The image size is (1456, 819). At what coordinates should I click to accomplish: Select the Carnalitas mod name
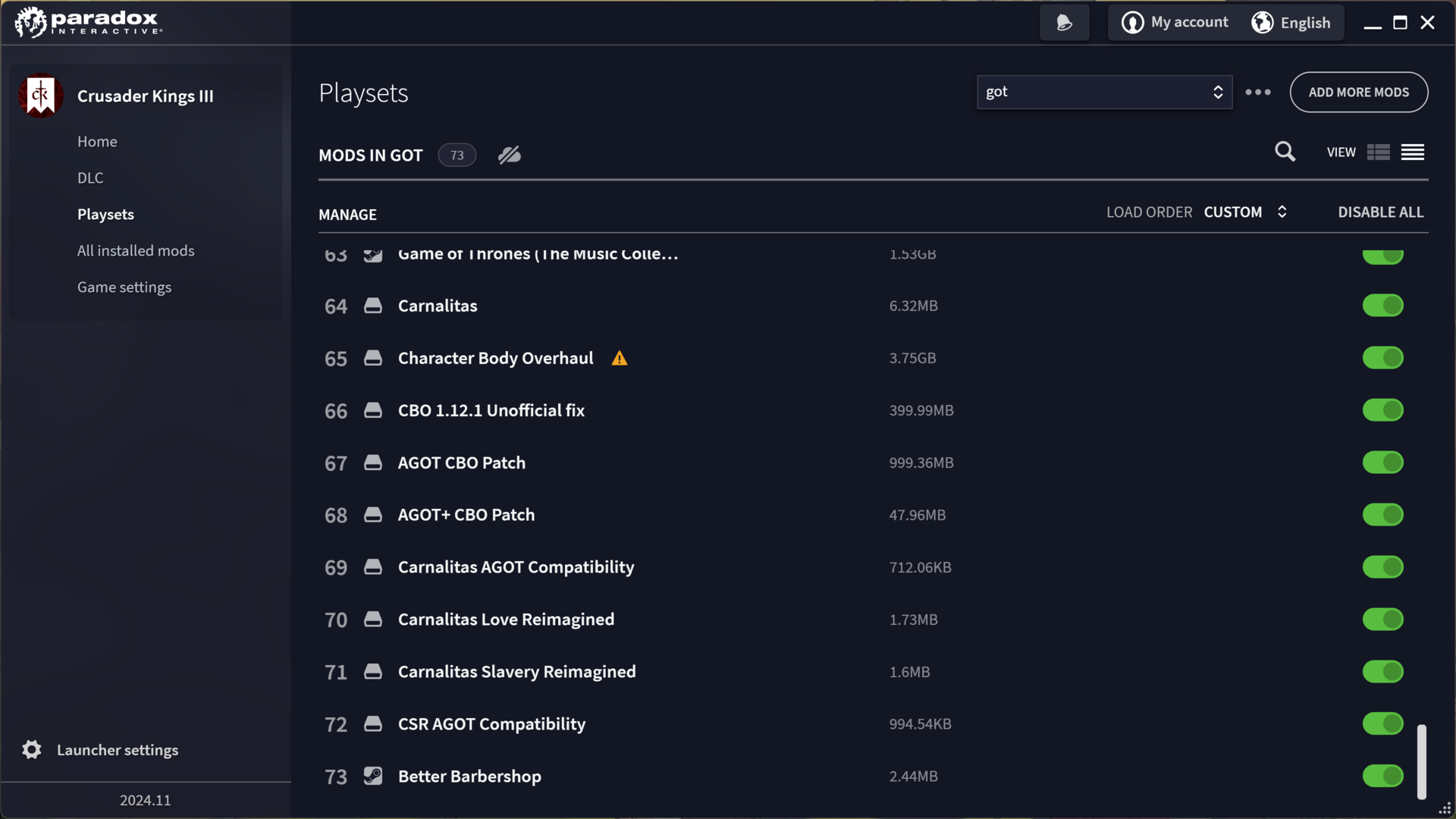click(x=438, y=306)
